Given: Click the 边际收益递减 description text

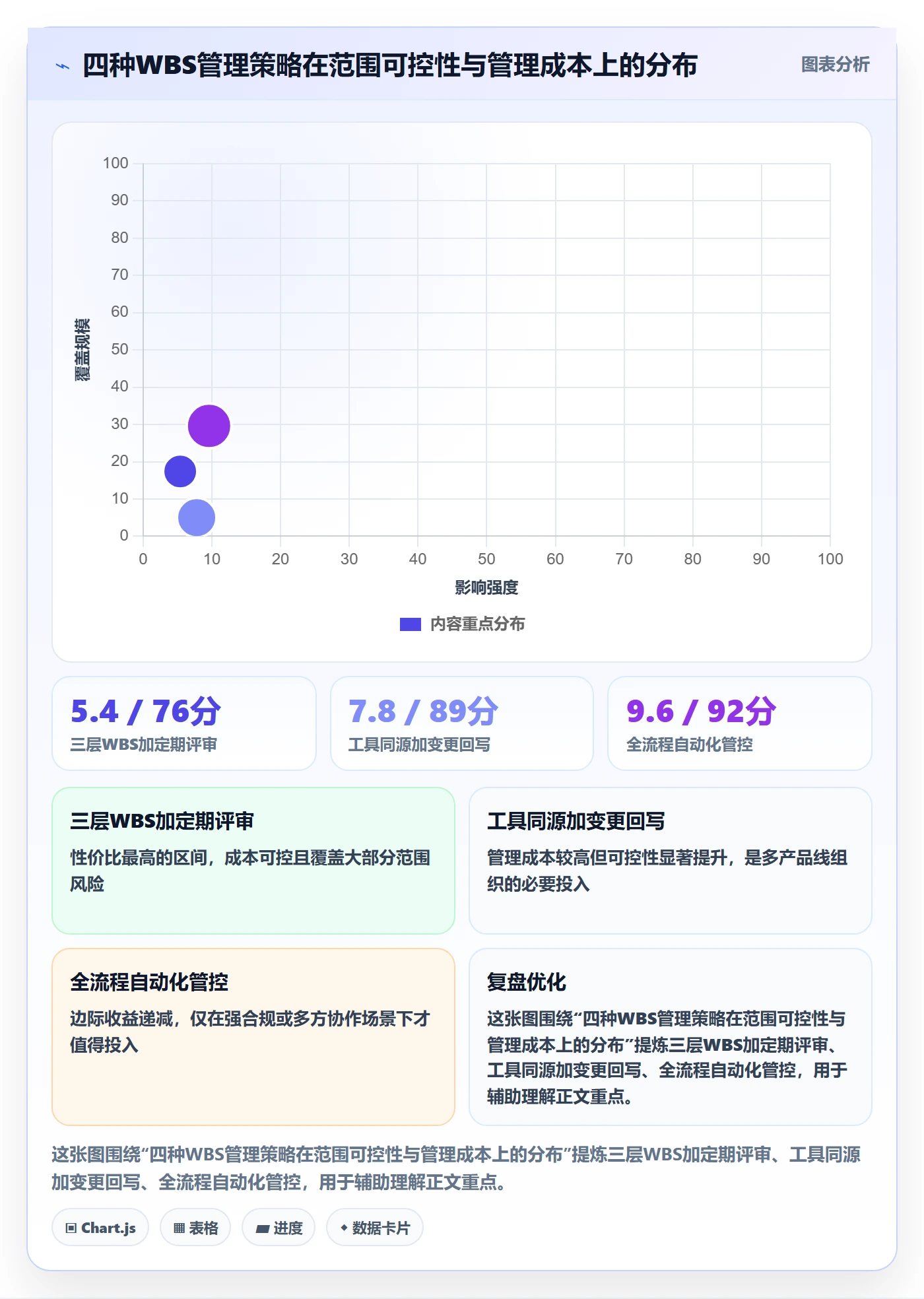Looking at the screenshot, I should click(250, 1032).
